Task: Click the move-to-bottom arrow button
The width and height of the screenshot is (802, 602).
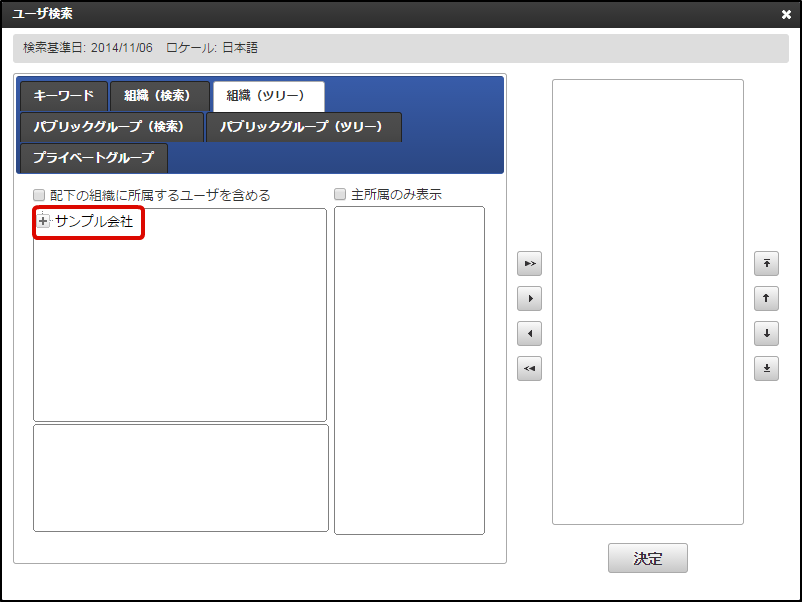Action: click(x=766, y=368)
